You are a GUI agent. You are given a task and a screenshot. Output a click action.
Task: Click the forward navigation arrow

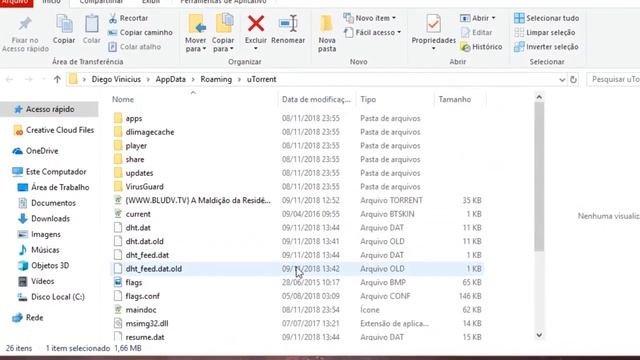pos(28,79)
